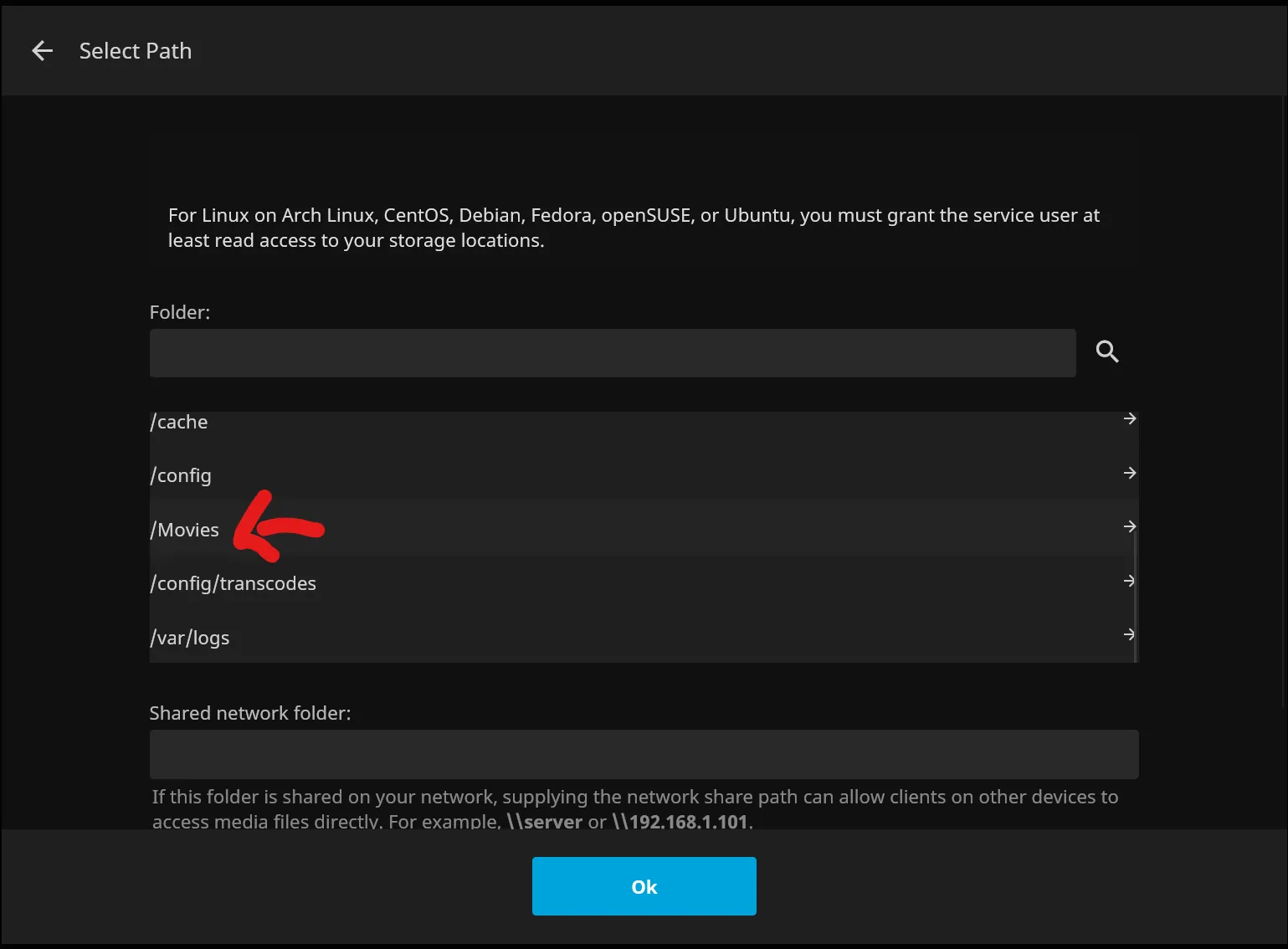Click the magnifier icon next to Folder field

tap(1106, 351)
